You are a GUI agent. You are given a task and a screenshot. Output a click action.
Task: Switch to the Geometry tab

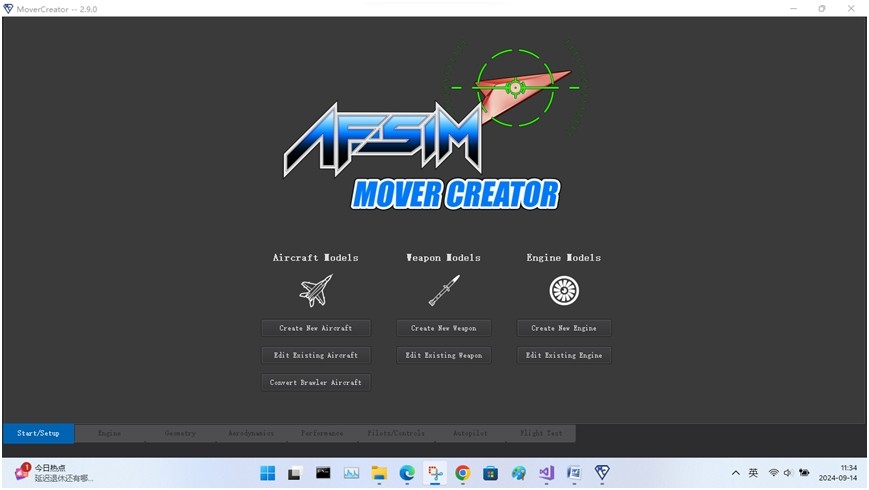pos(181,433)
